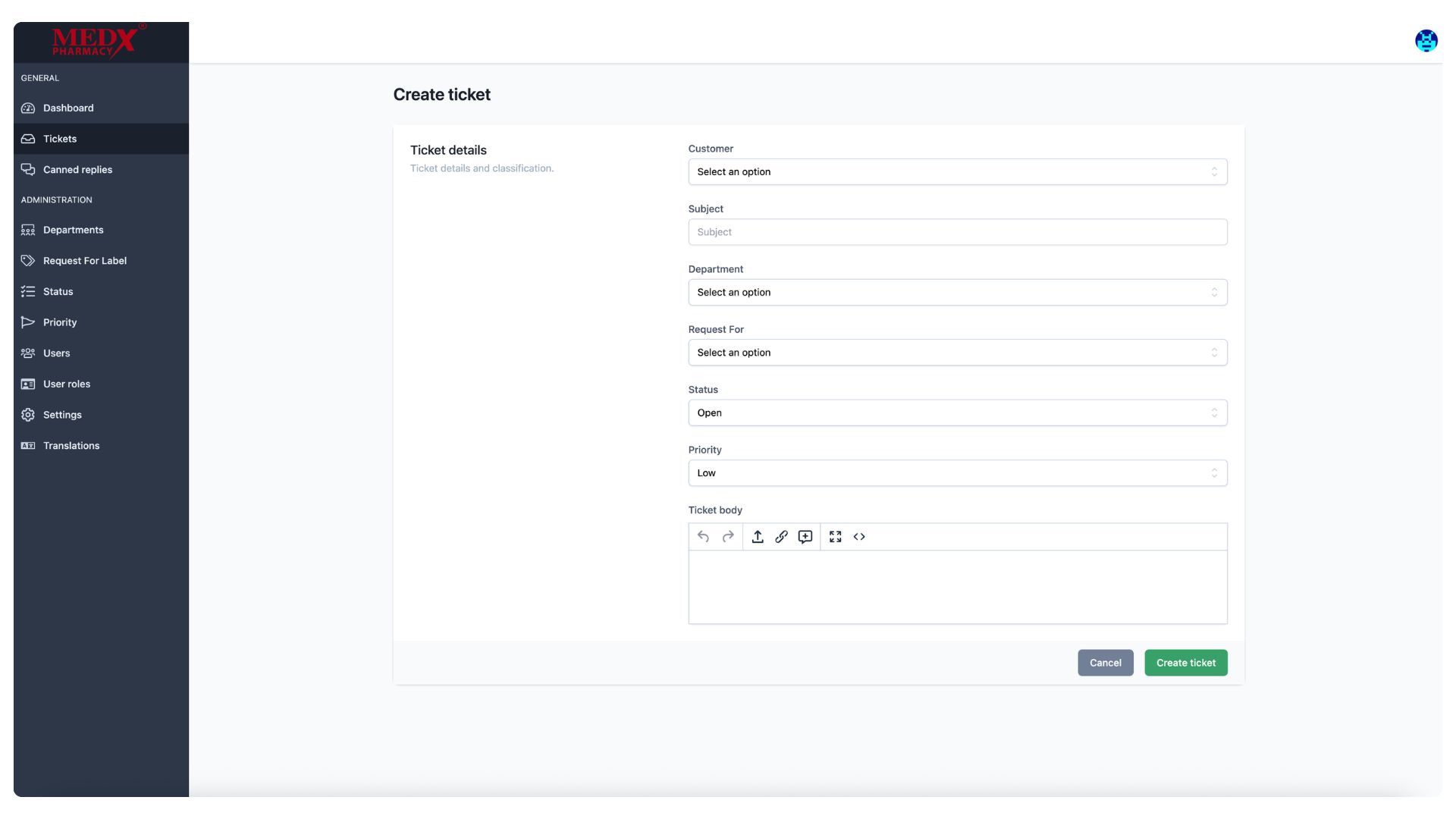
Task: Click the Users group icon
Action: tap(28, 353)
